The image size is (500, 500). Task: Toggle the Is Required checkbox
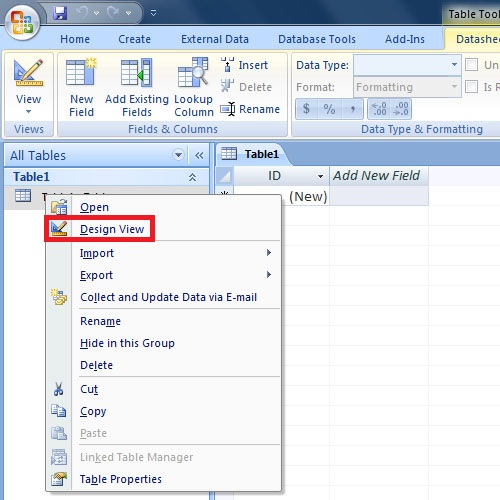(472, 87)
